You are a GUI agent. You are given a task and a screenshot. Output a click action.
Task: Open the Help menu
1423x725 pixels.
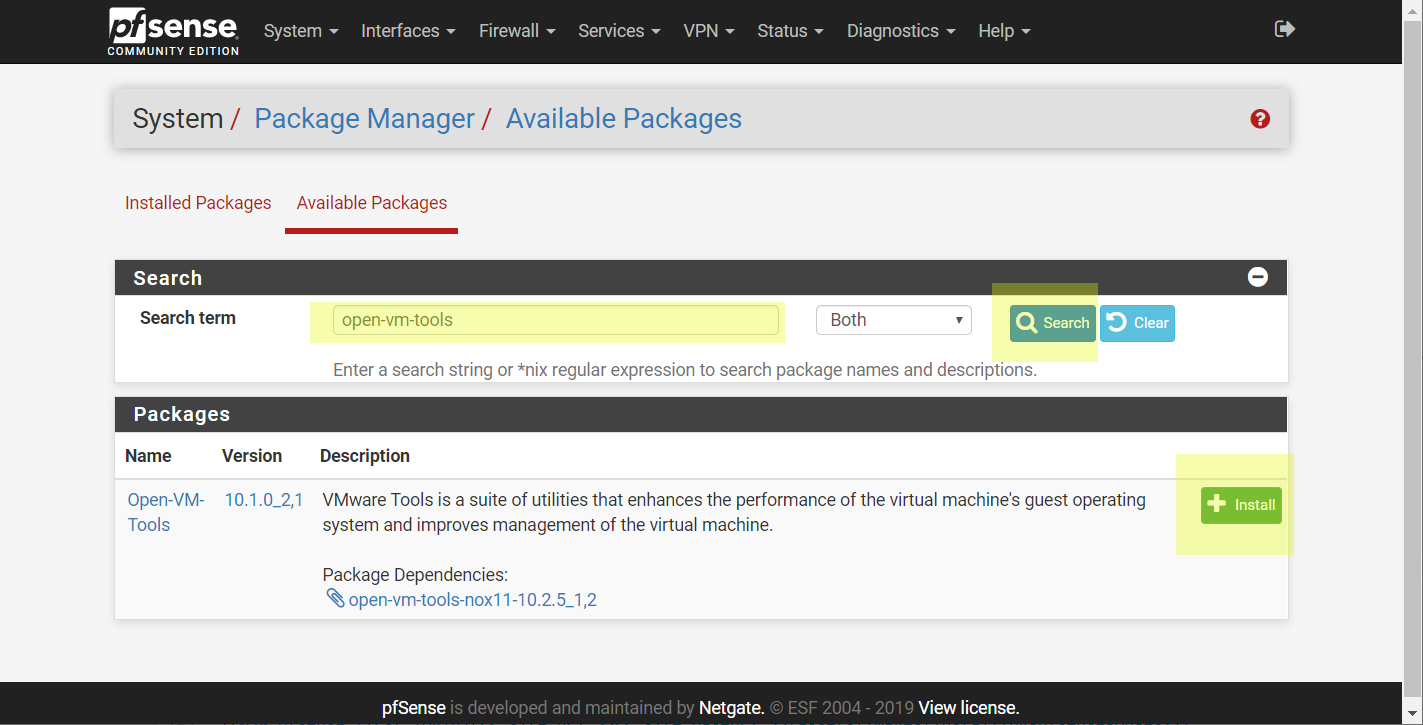pyautogui.click(x=1004, y=31)
